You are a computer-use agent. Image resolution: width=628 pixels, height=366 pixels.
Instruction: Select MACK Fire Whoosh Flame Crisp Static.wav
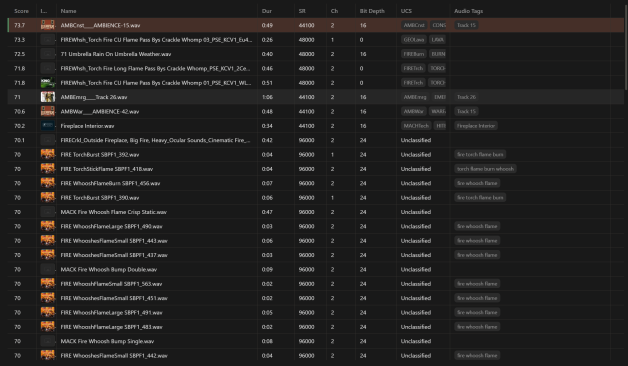pos(113,212)
